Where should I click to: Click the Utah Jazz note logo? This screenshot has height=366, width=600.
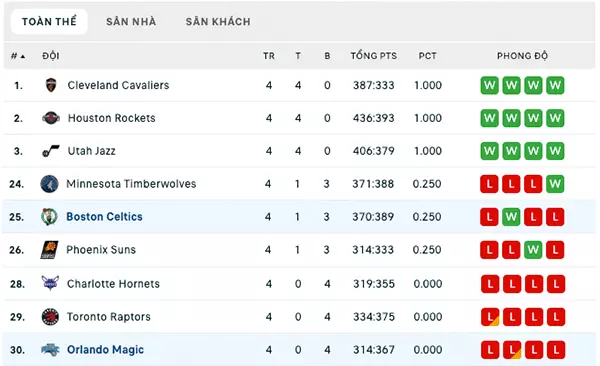[51, 151]
